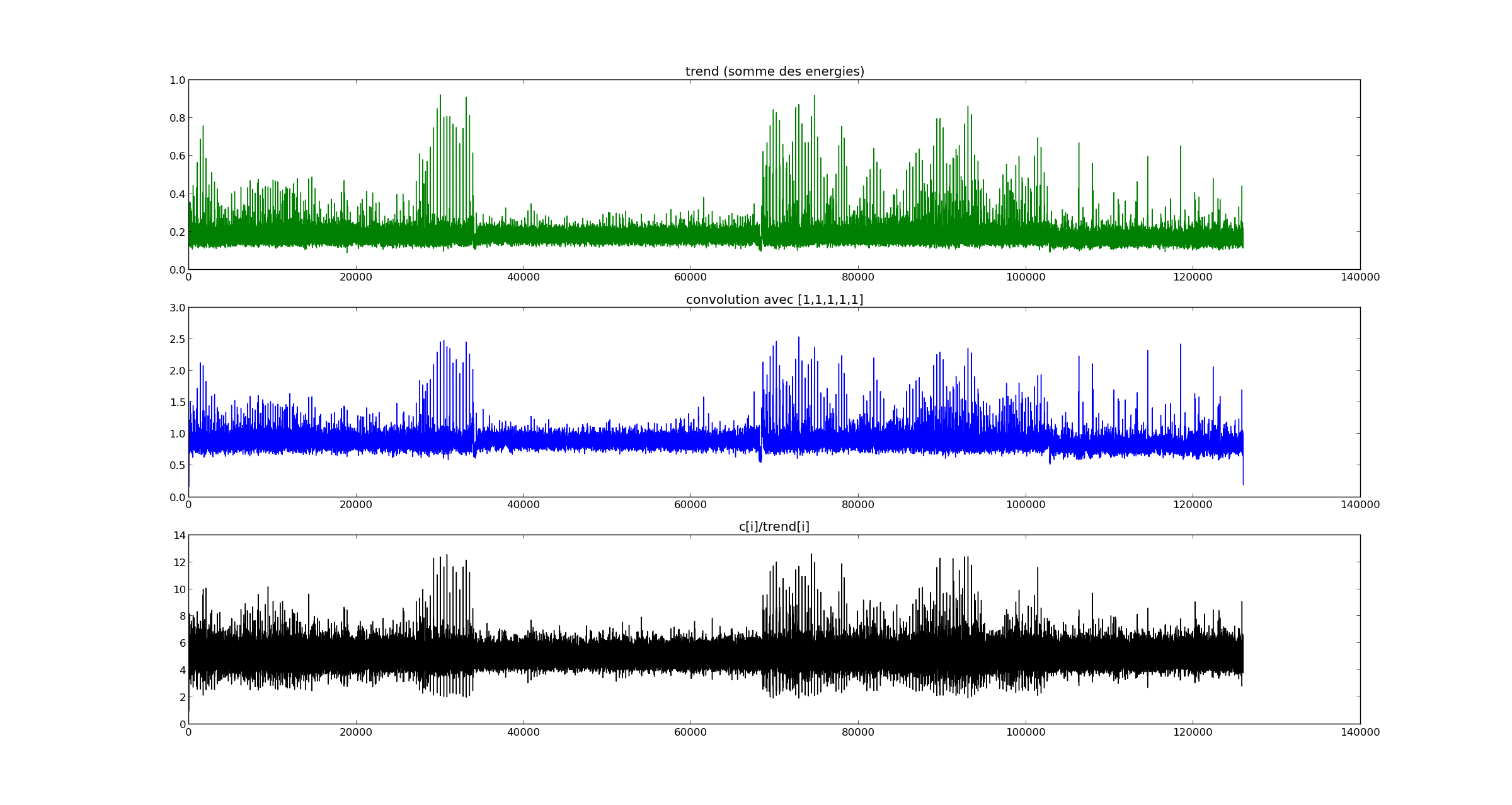Click the 14 y-axis label of black plot
The height and width of the screenshot is (805, 1512).
[180, 535]
